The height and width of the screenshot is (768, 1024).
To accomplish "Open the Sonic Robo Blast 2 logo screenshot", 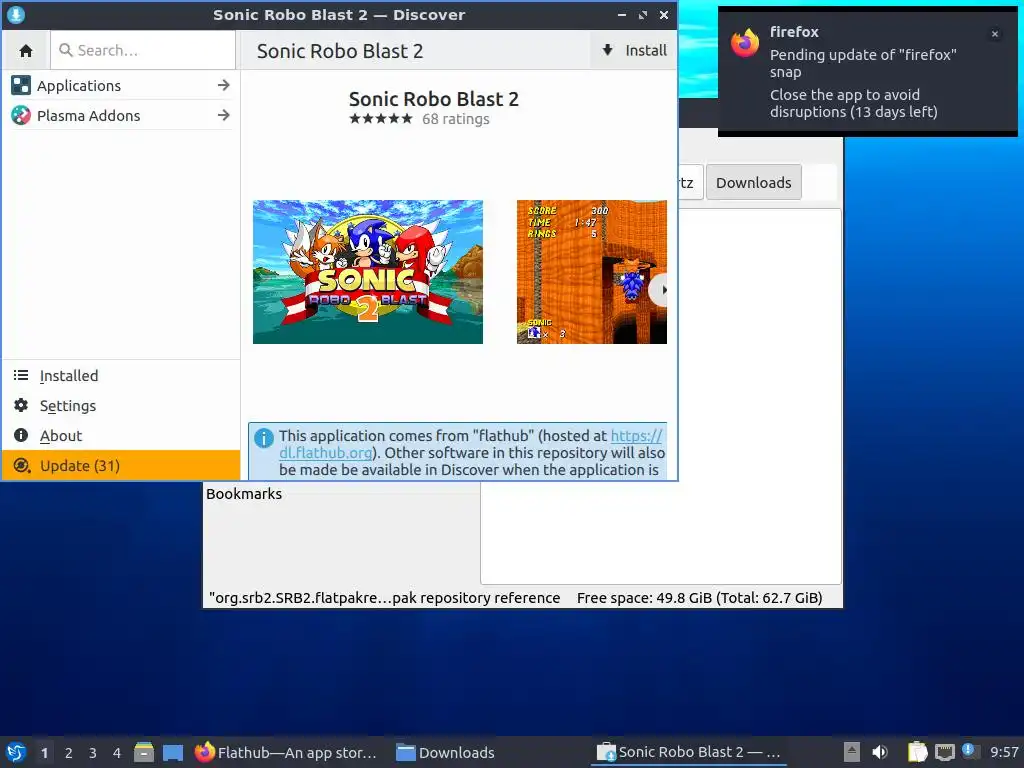I will click(x=368, y=272).
